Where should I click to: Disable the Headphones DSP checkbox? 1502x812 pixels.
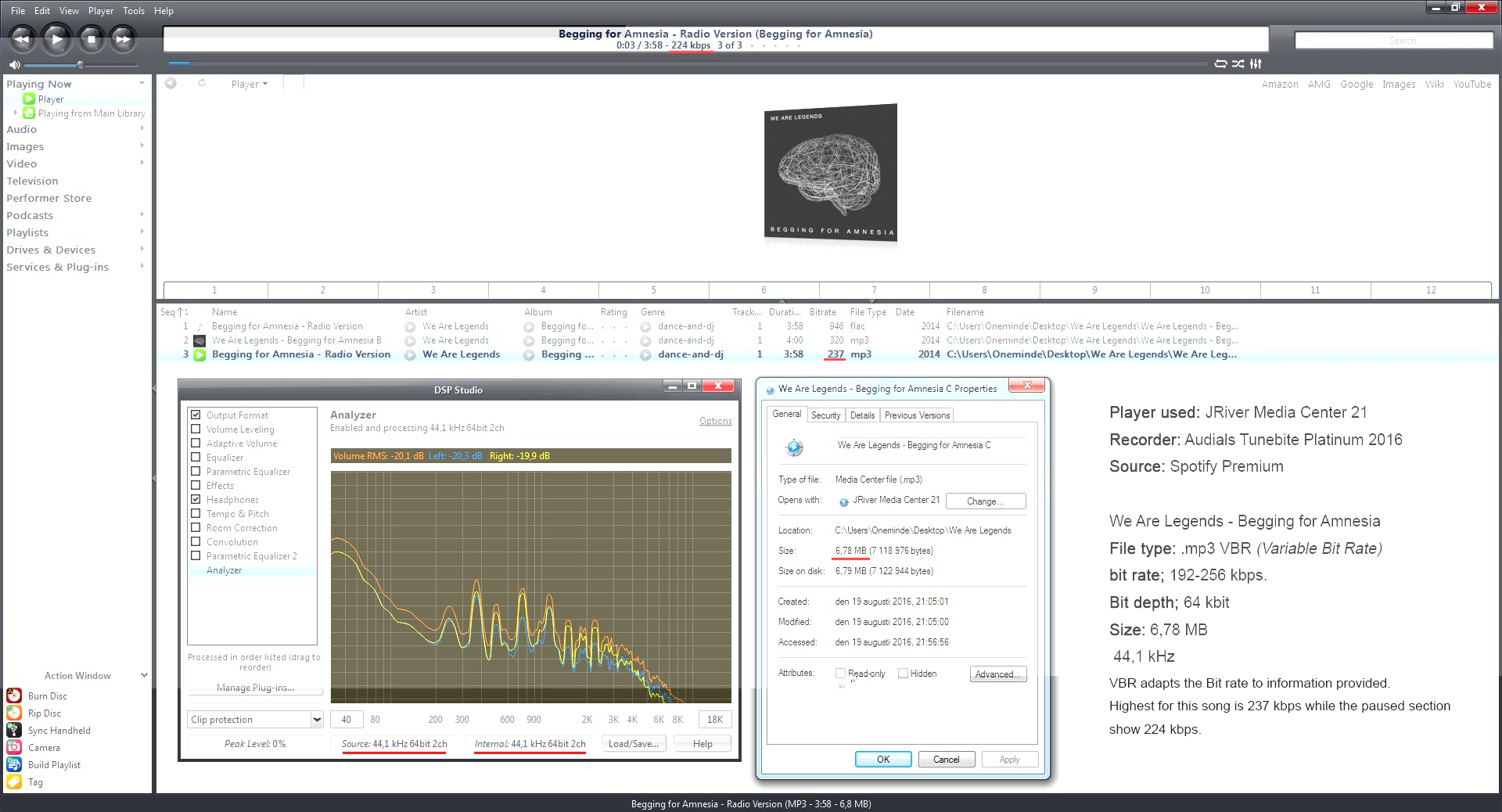click(196, 499)
